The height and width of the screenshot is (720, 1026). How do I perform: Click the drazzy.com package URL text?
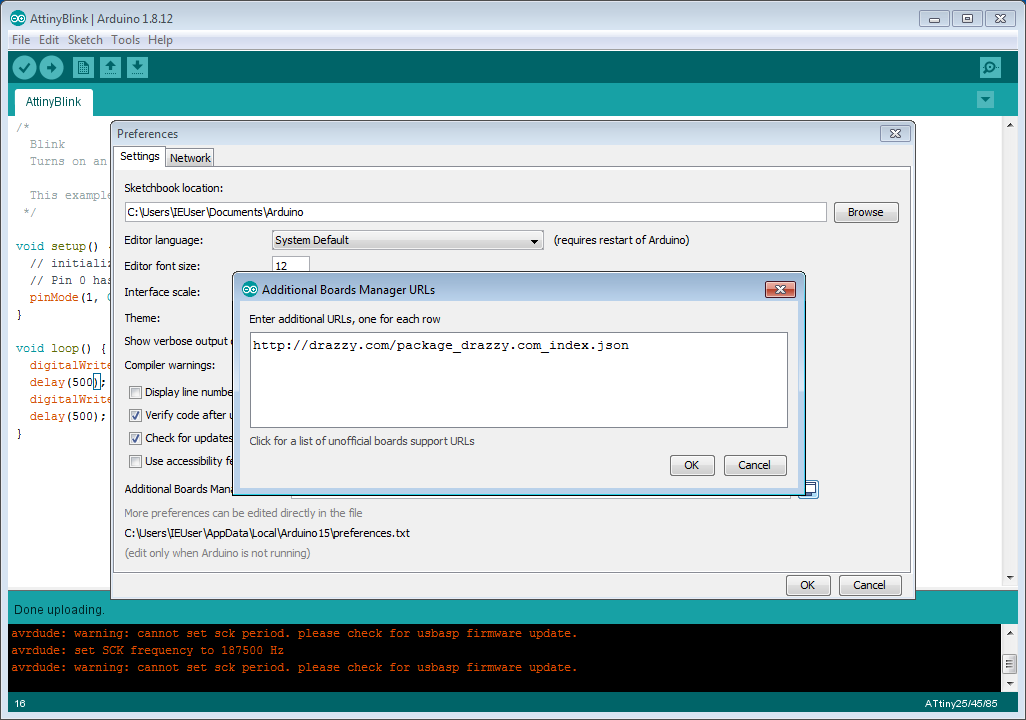(440, 346)
